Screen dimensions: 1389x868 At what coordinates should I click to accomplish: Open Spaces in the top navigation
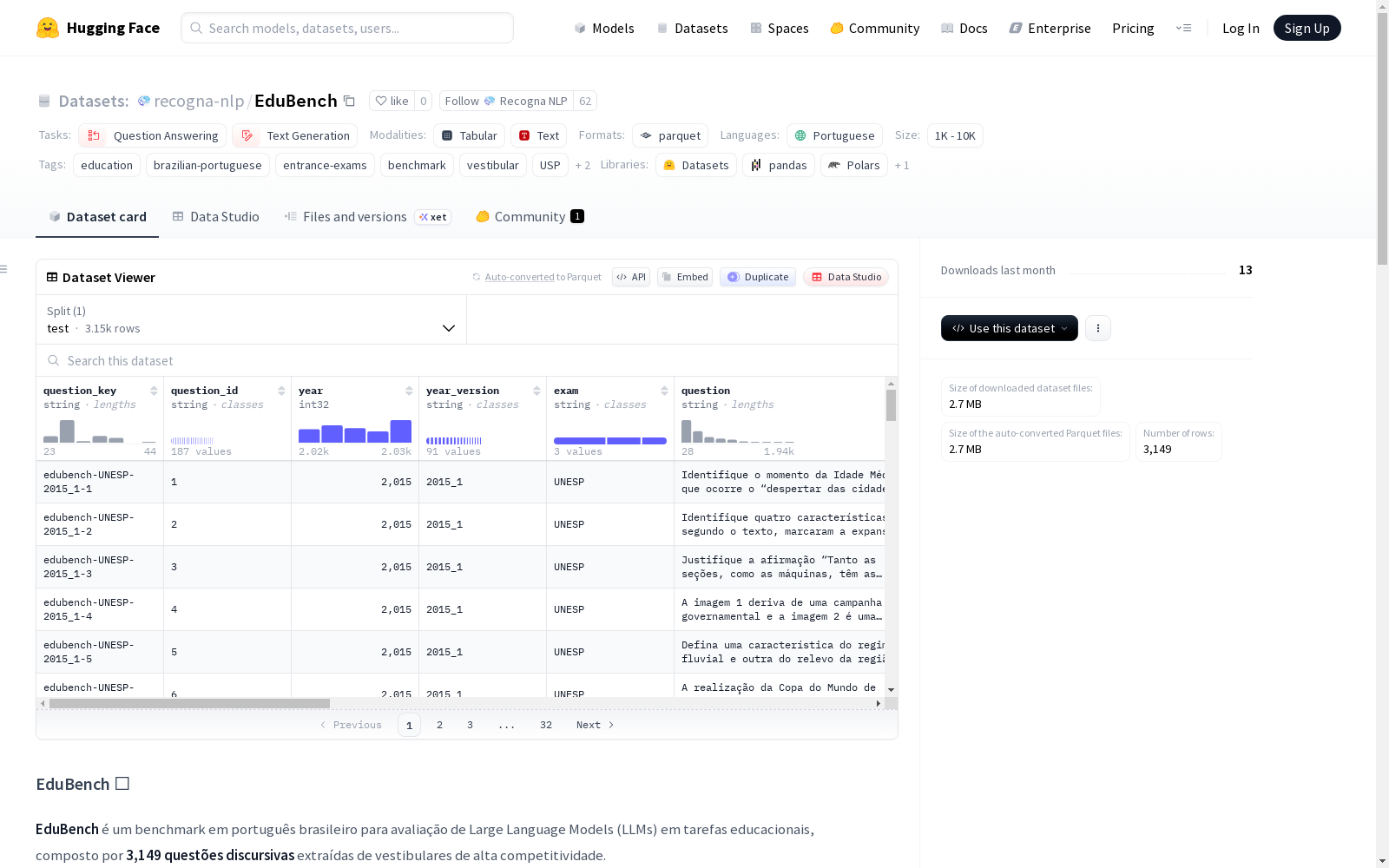pyautogui.click(x=780, y=28)
